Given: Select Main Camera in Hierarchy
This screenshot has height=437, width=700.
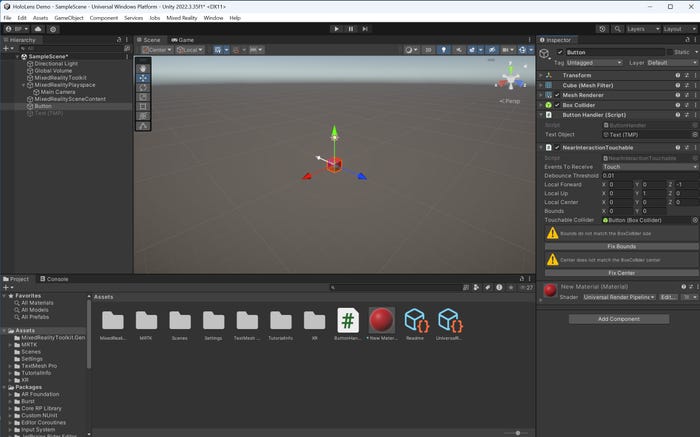Looking at the screenshot, I should click(57, 92).
